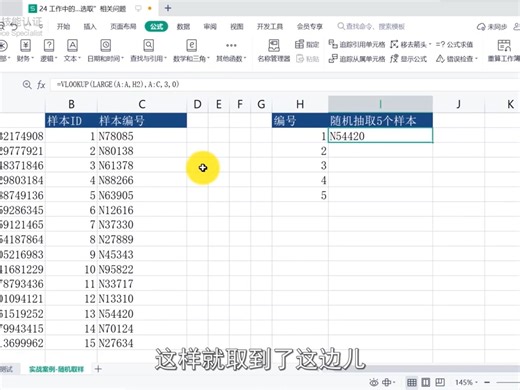520x390 pixels.
Task: Select cell containing N27634
Action: pyautogui.click(x=142, y=343)
